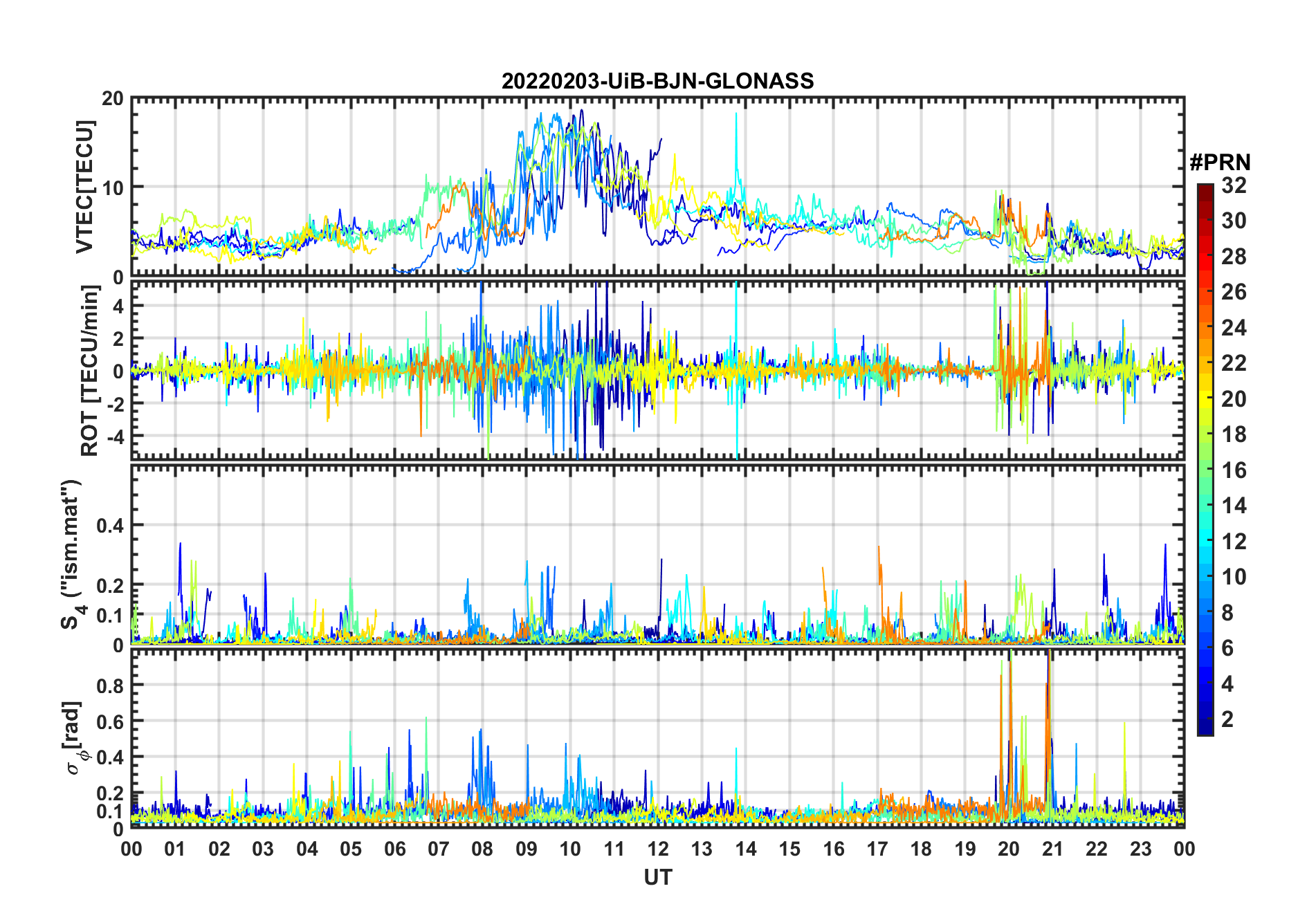Click the #PRN colorbar title

1220,163
